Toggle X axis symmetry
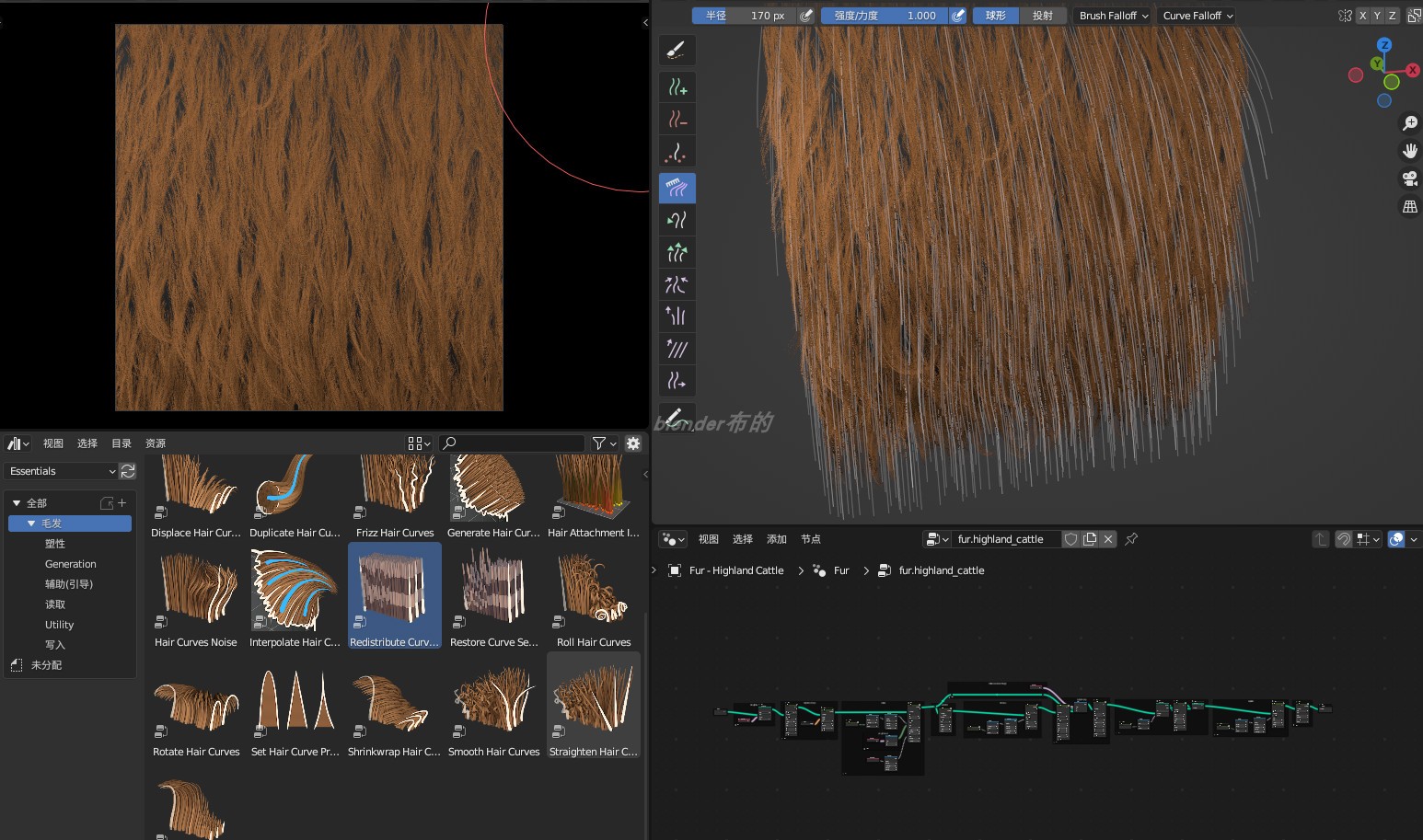The width and height of the screenshot is (1423, 840). click(1363, 16)
